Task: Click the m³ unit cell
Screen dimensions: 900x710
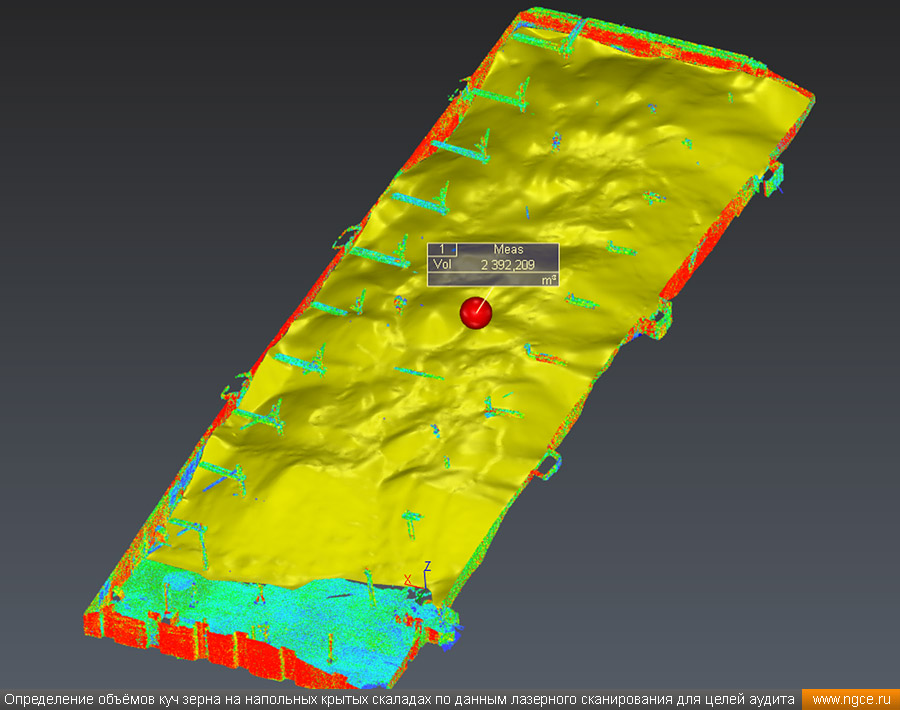Action: click(x=548, y=281)
